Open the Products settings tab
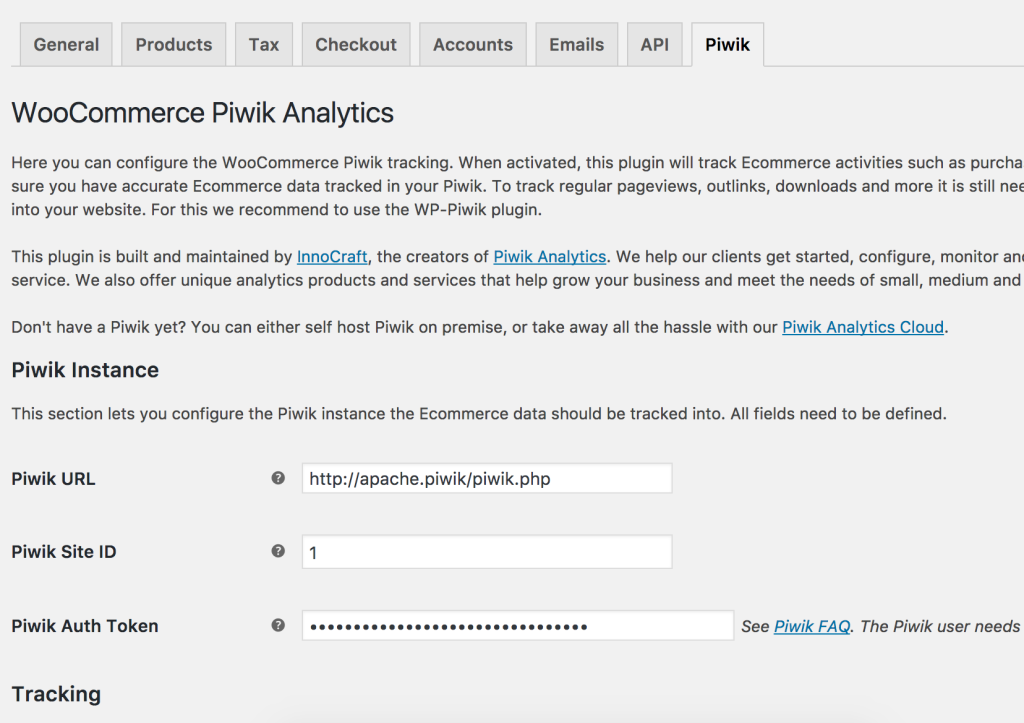1024x723 pixels. 174,45
